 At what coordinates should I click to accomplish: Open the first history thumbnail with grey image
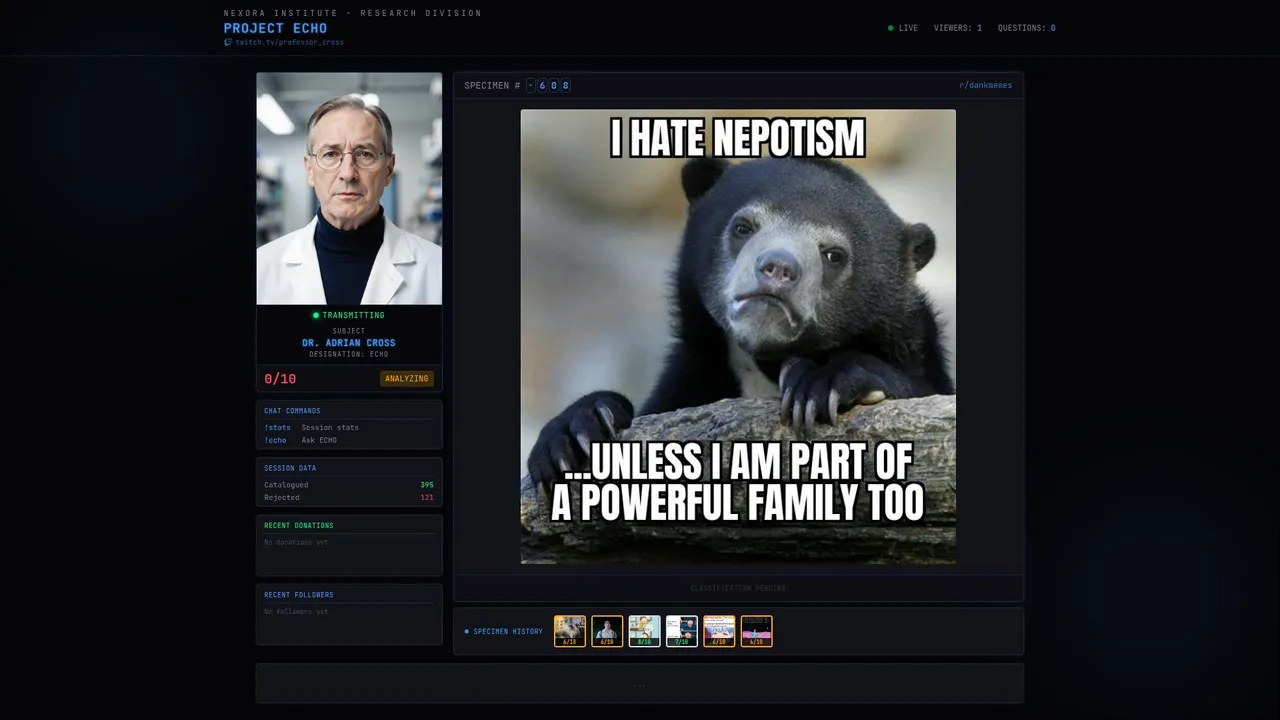(x=570, y=631)
